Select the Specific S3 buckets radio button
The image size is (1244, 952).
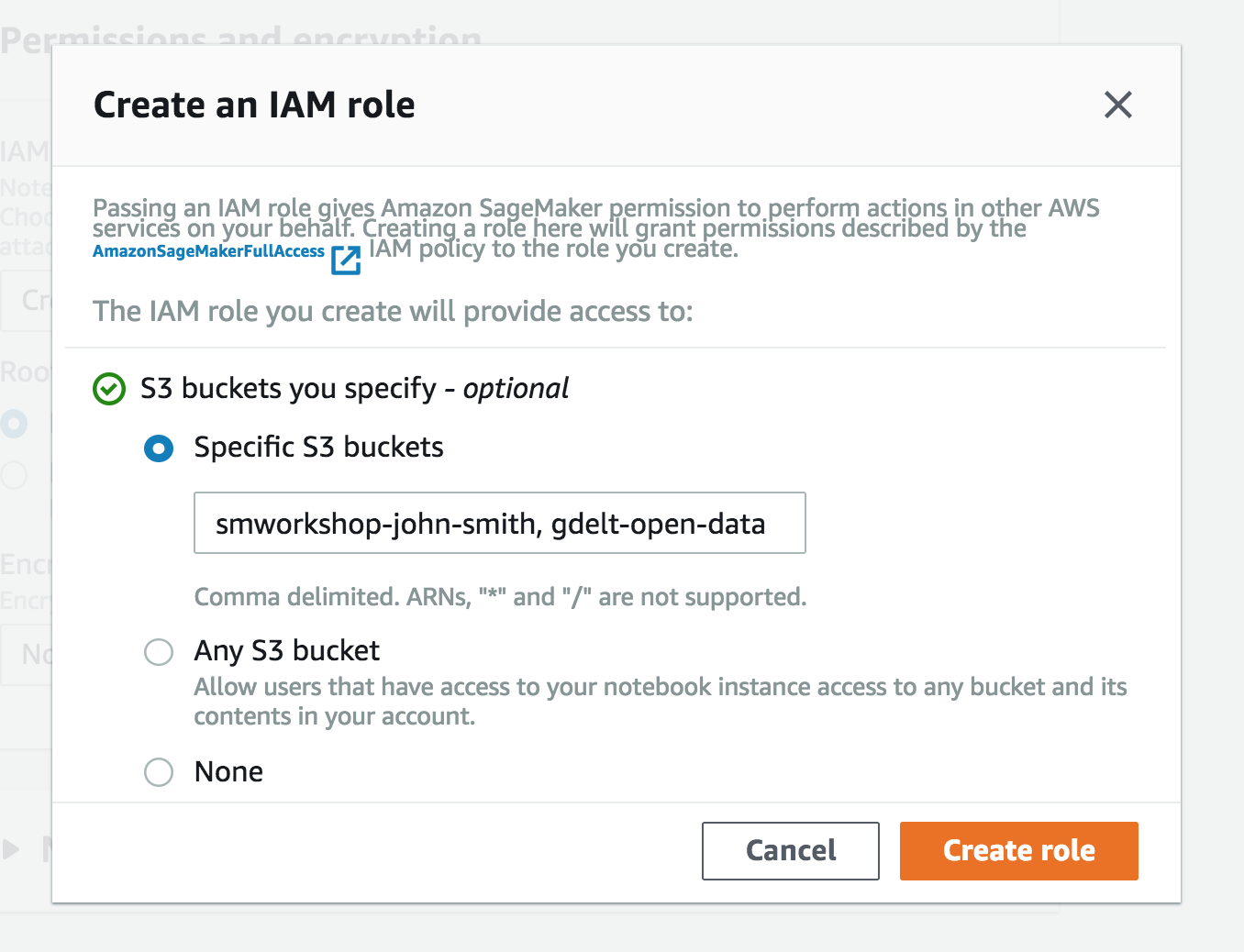[159, 448]
